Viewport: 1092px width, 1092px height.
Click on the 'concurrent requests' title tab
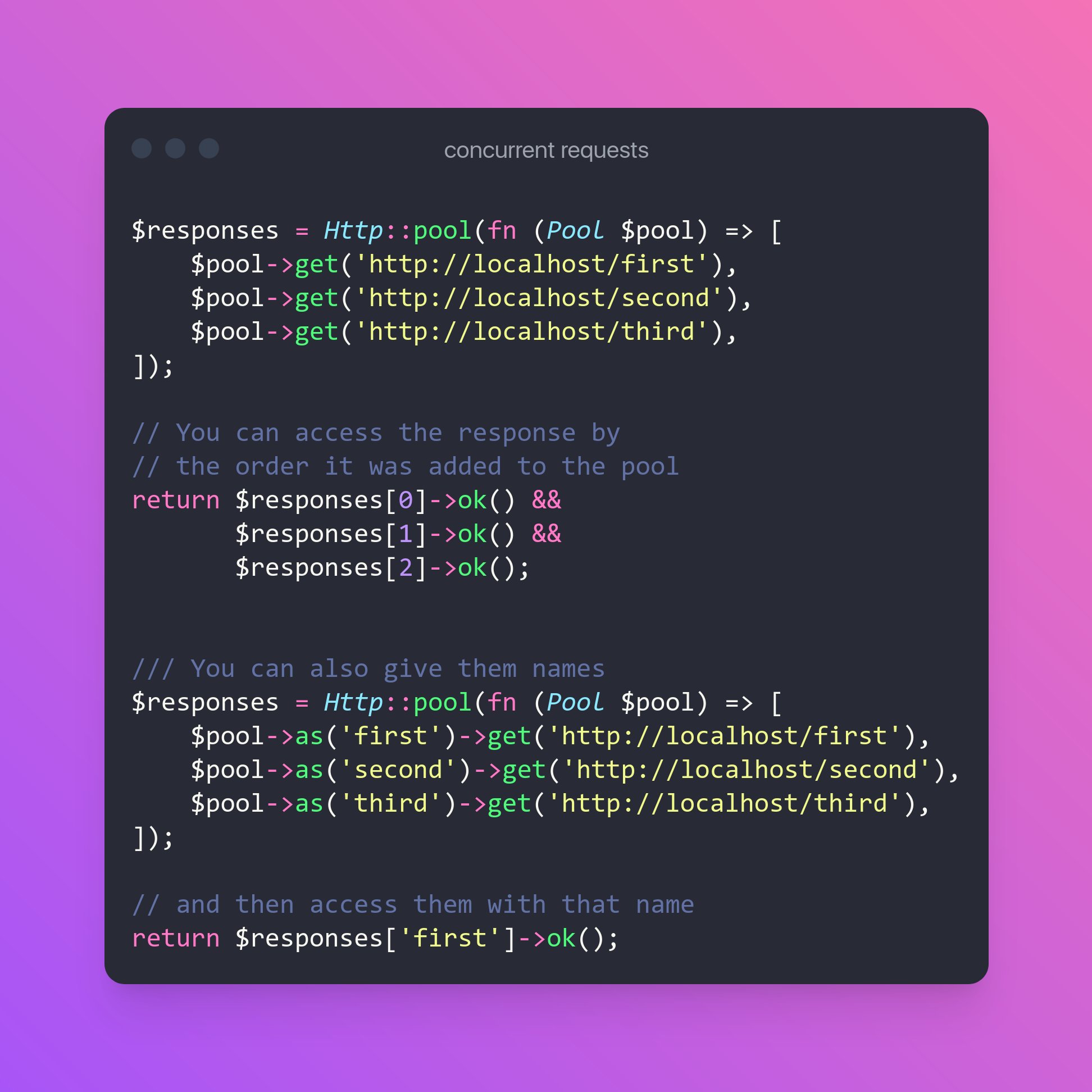pos(546,149)
